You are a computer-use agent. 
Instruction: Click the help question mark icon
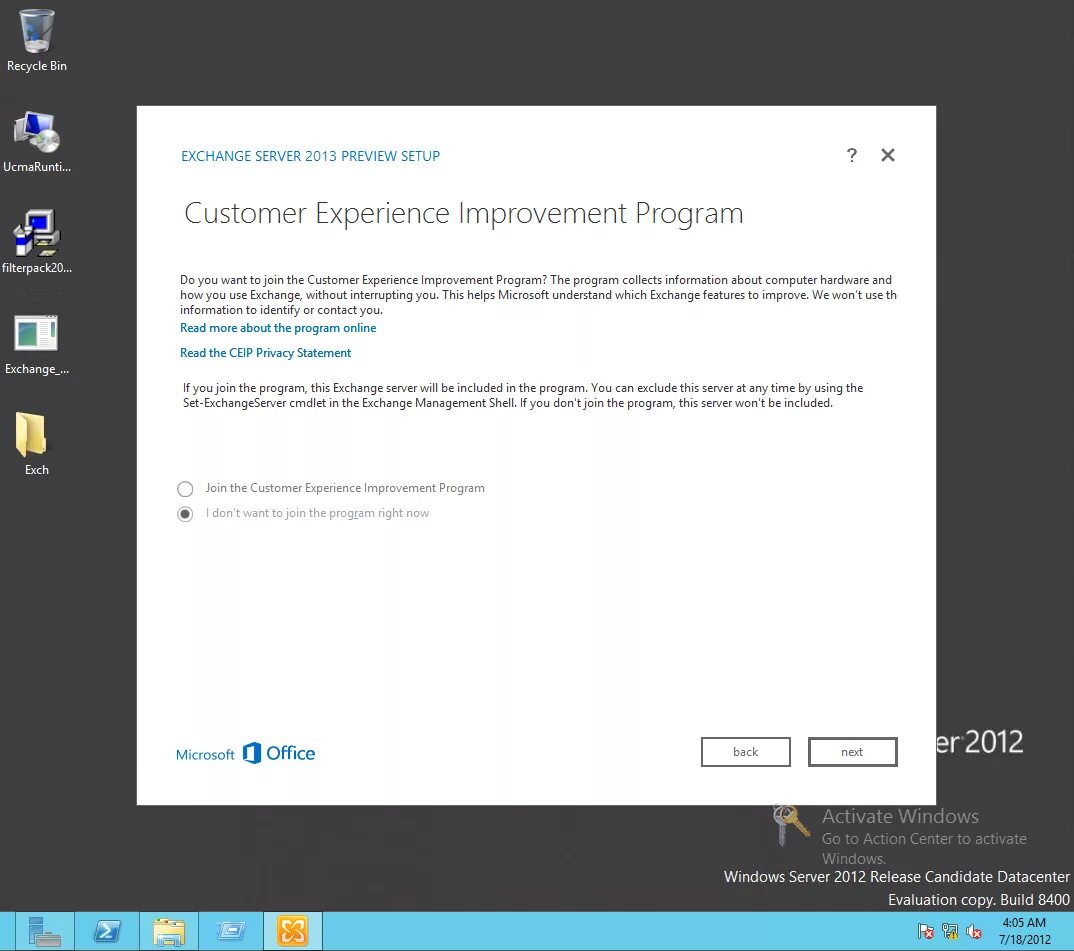(851, 156)
